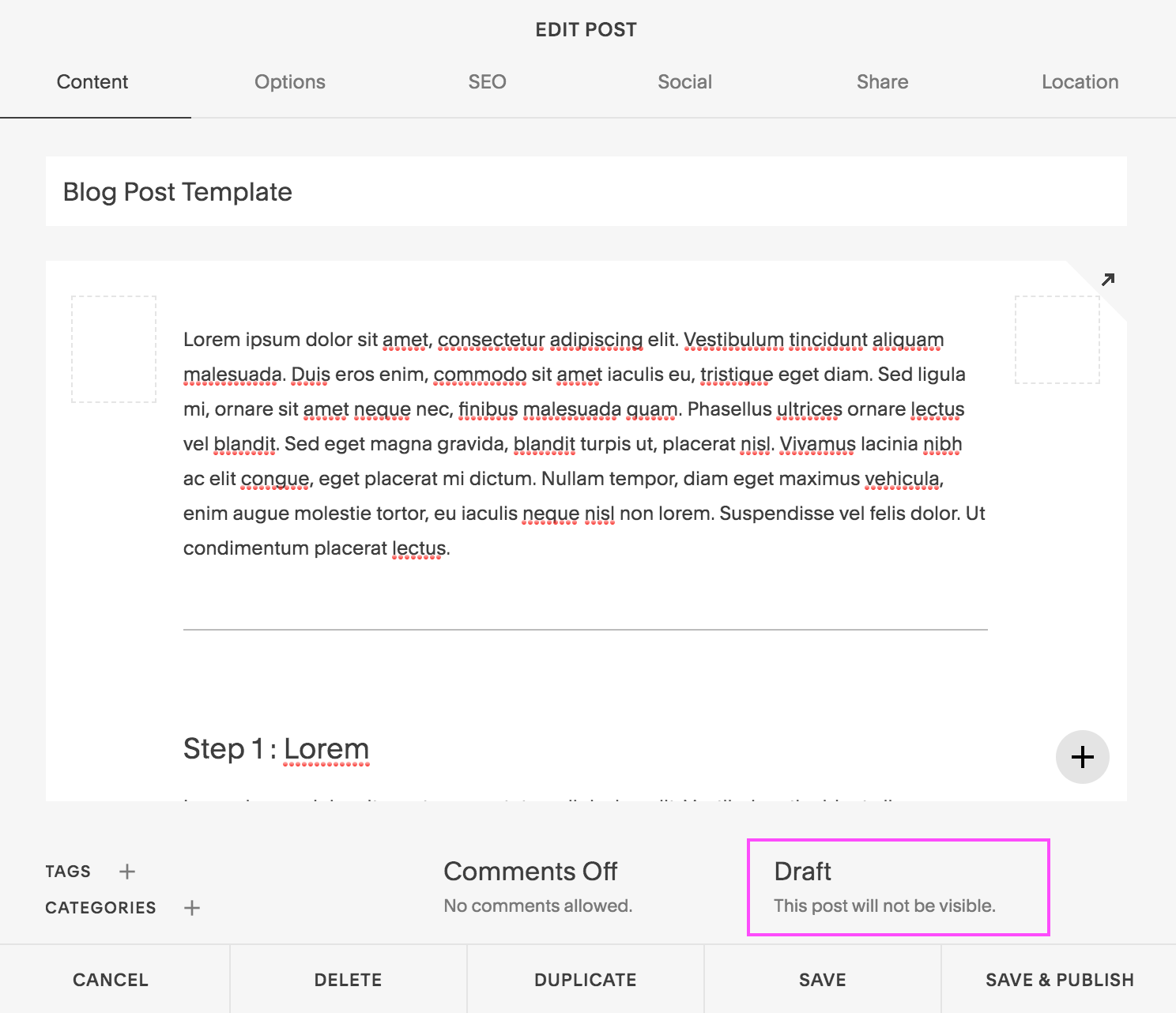This screenshot has width=1176, height=1013.
Task: Add a tag using the plus icon
Action: [x=126, y=871]
